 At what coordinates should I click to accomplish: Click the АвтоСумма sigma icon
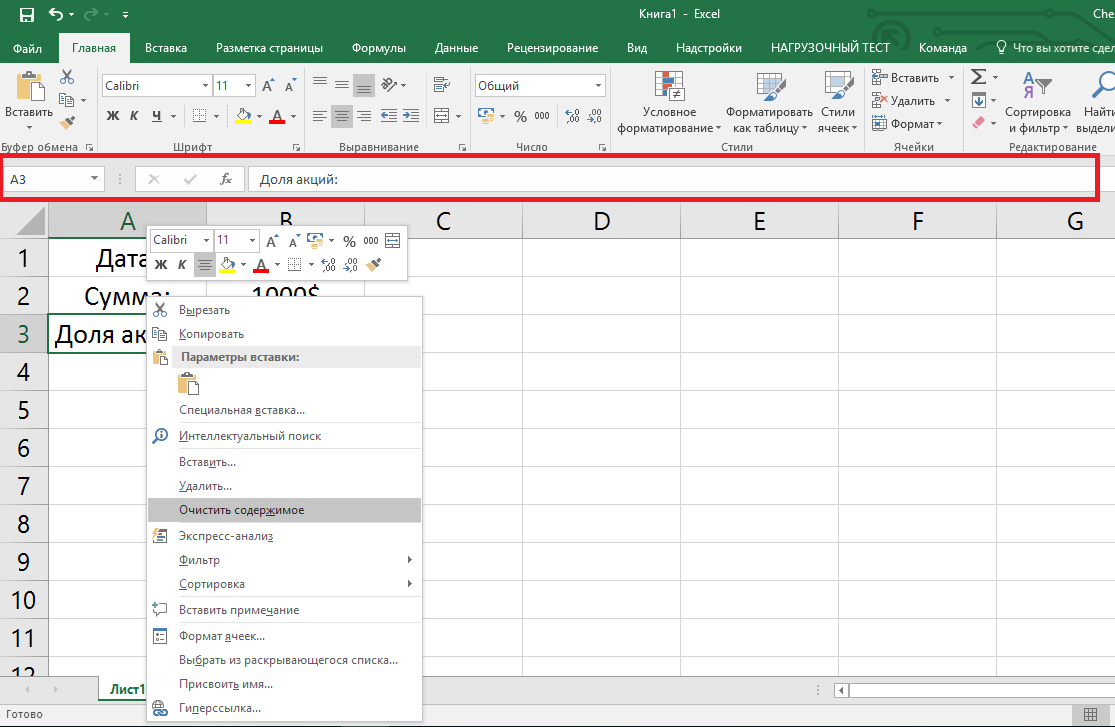pyautogui.click(x=978, y=77)
